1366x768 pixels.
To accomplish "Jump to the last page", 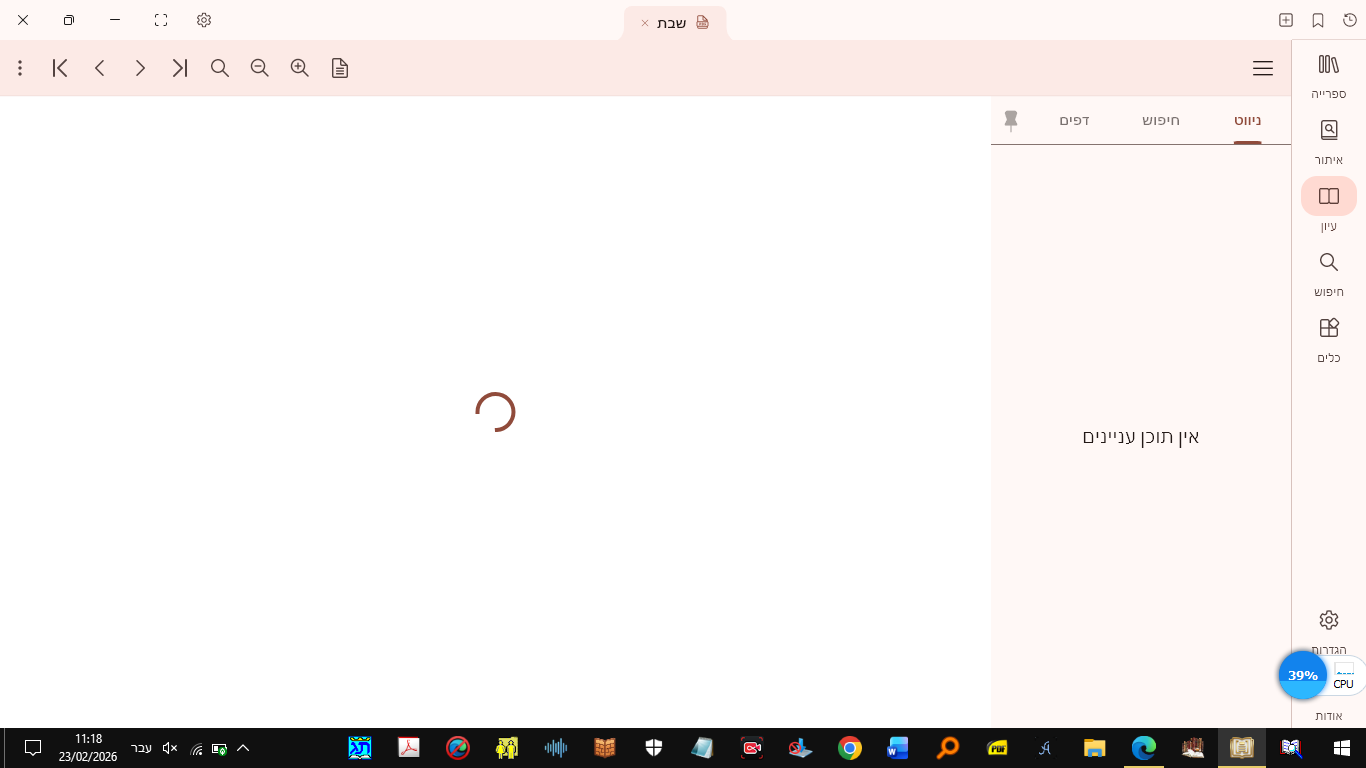I will coord(180,68).
